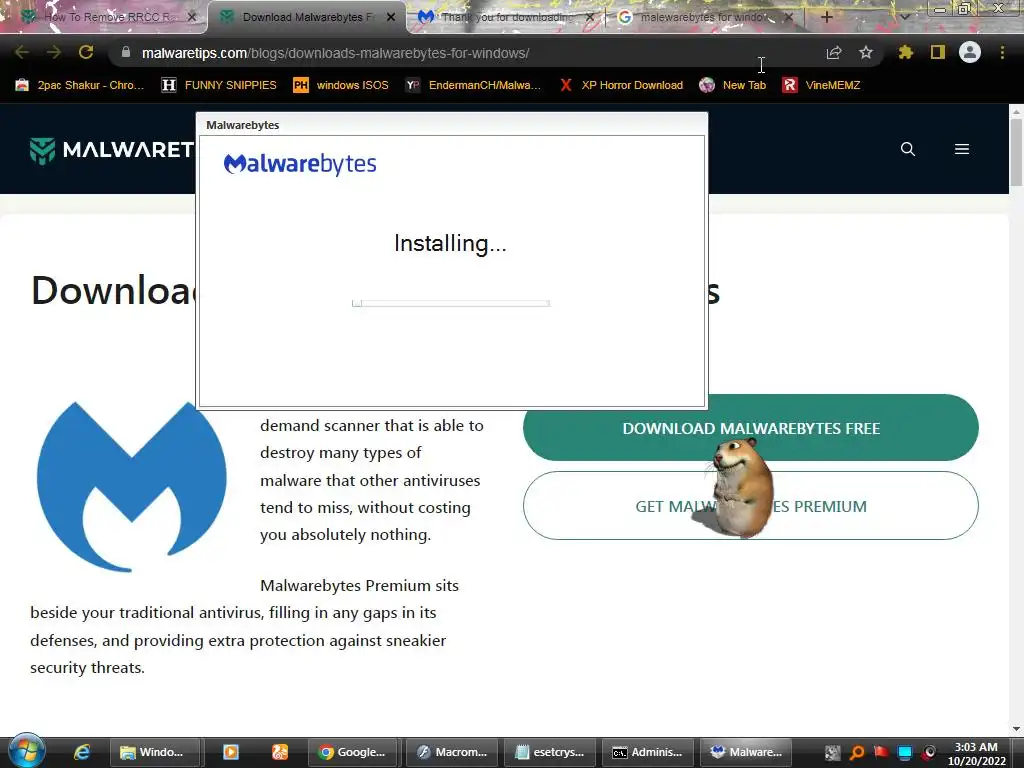Screen dimensions: 1024x768
Task: Open the Chrome three-dot menu
Action: click(x=1002, y=52)
